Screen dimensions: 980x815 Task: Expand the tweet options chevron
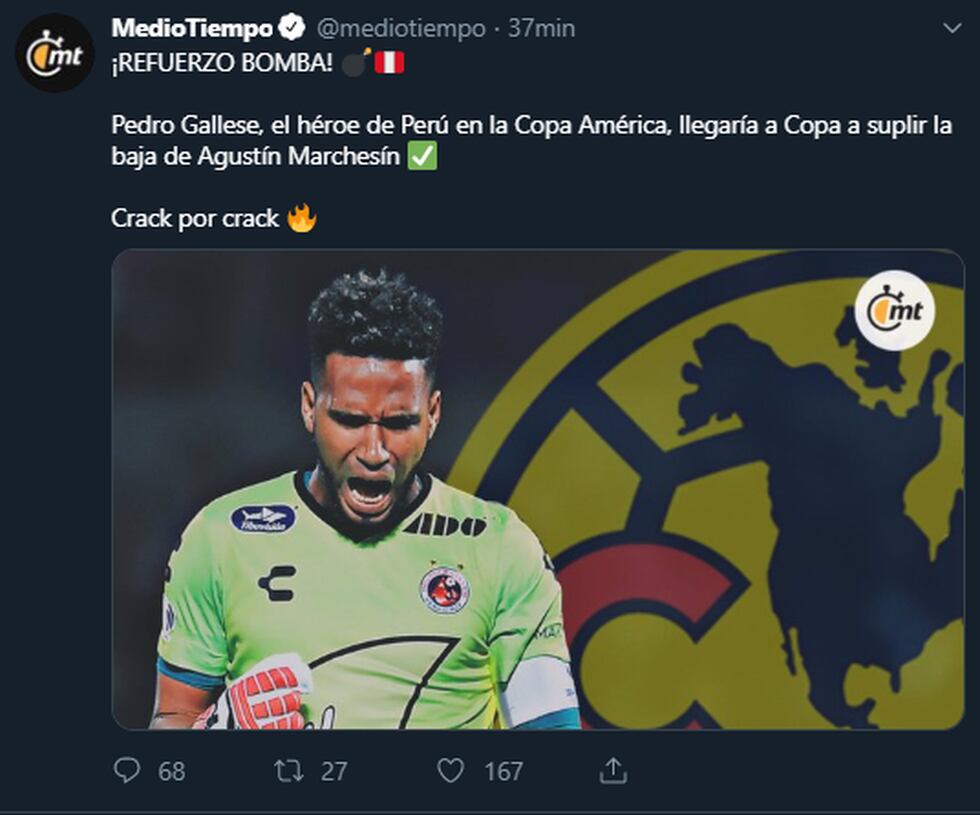951,29
